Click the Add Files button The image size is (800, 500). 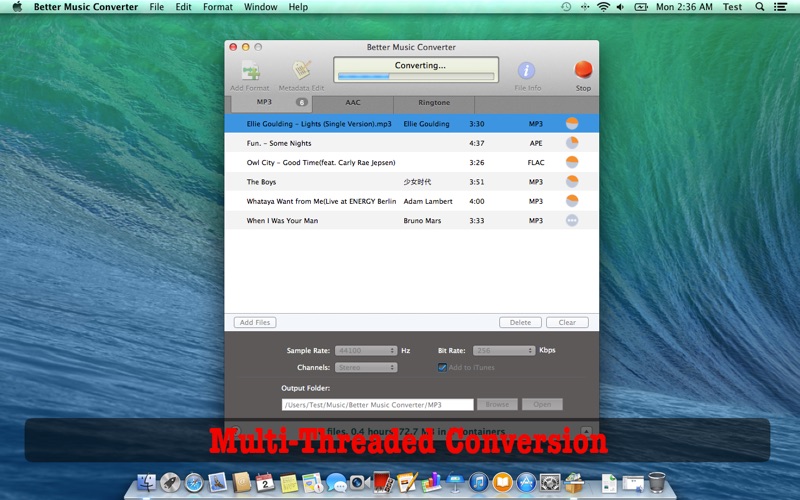click(x=255, y=322)
